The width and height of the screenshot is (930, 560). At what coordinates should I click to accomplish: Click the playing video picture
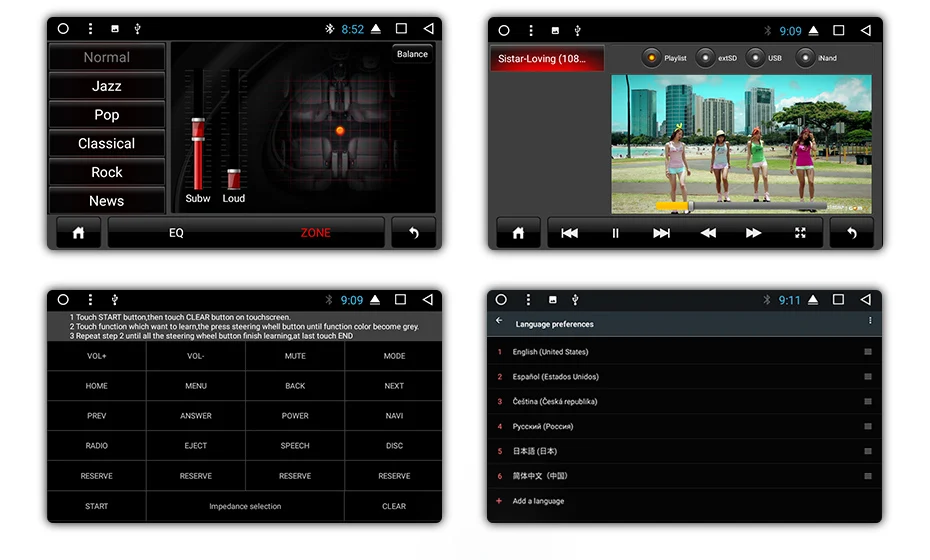741,144
